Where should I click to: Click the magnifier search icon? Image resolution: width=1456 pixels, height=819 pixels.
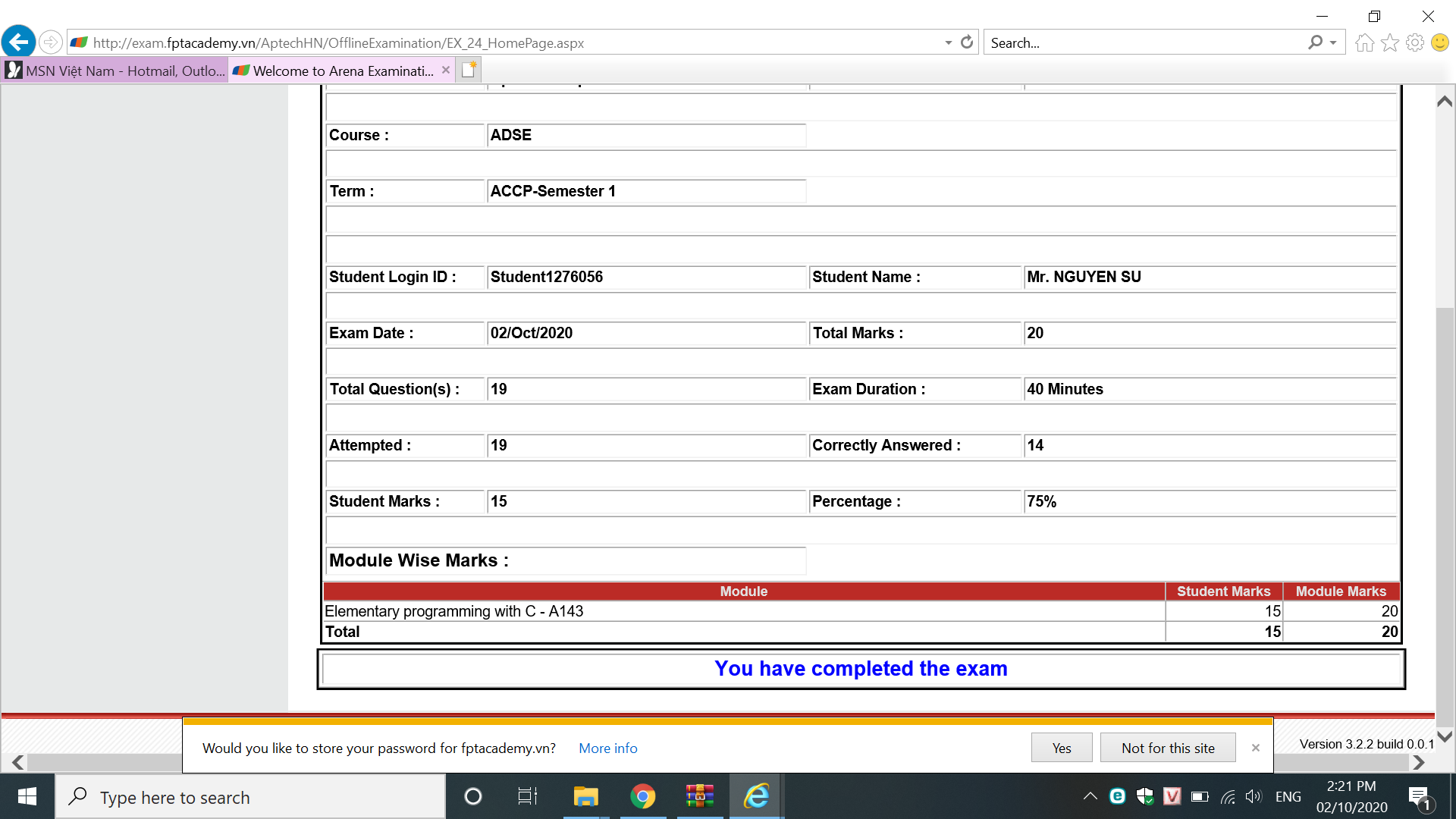(1315, 43)
